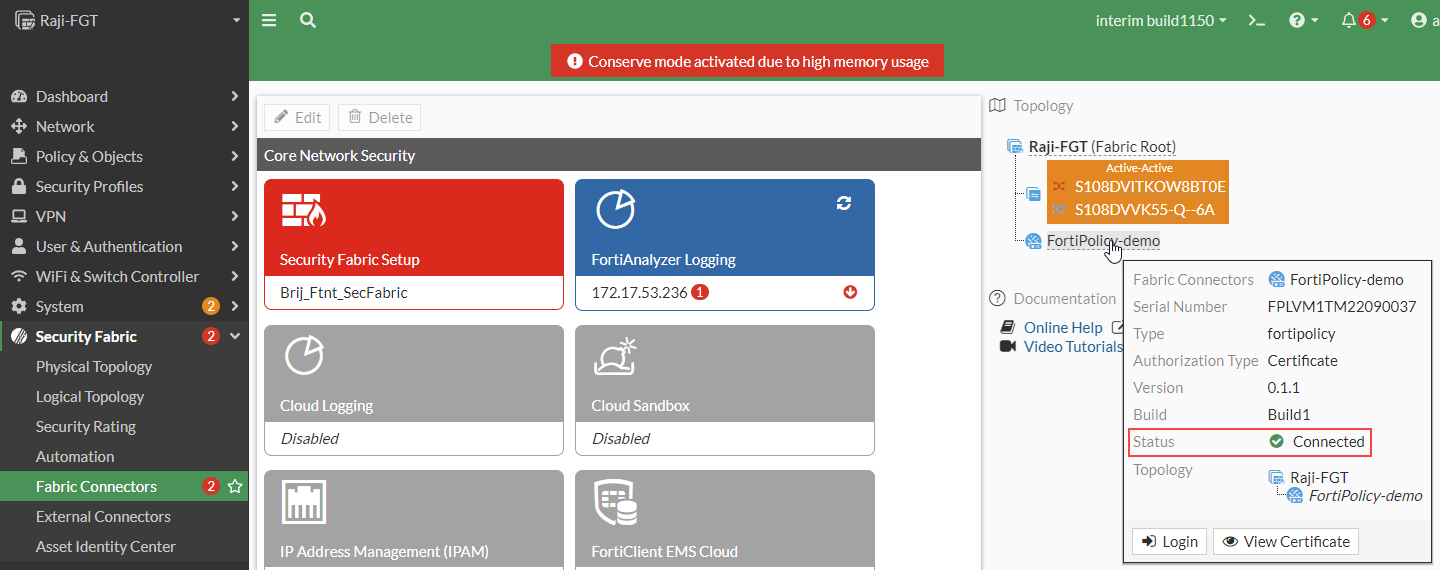
Task: Click the conserve mode warning banner
Action: tap(747, 61)
